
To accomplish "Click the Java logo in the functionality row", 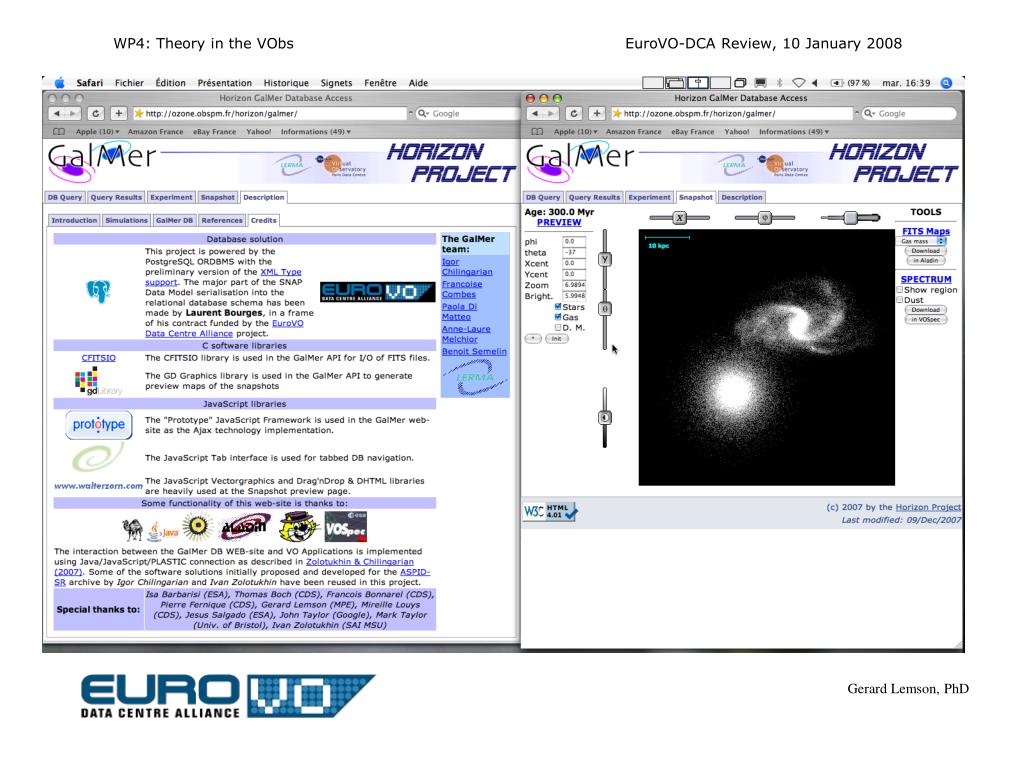I will 162,530.
